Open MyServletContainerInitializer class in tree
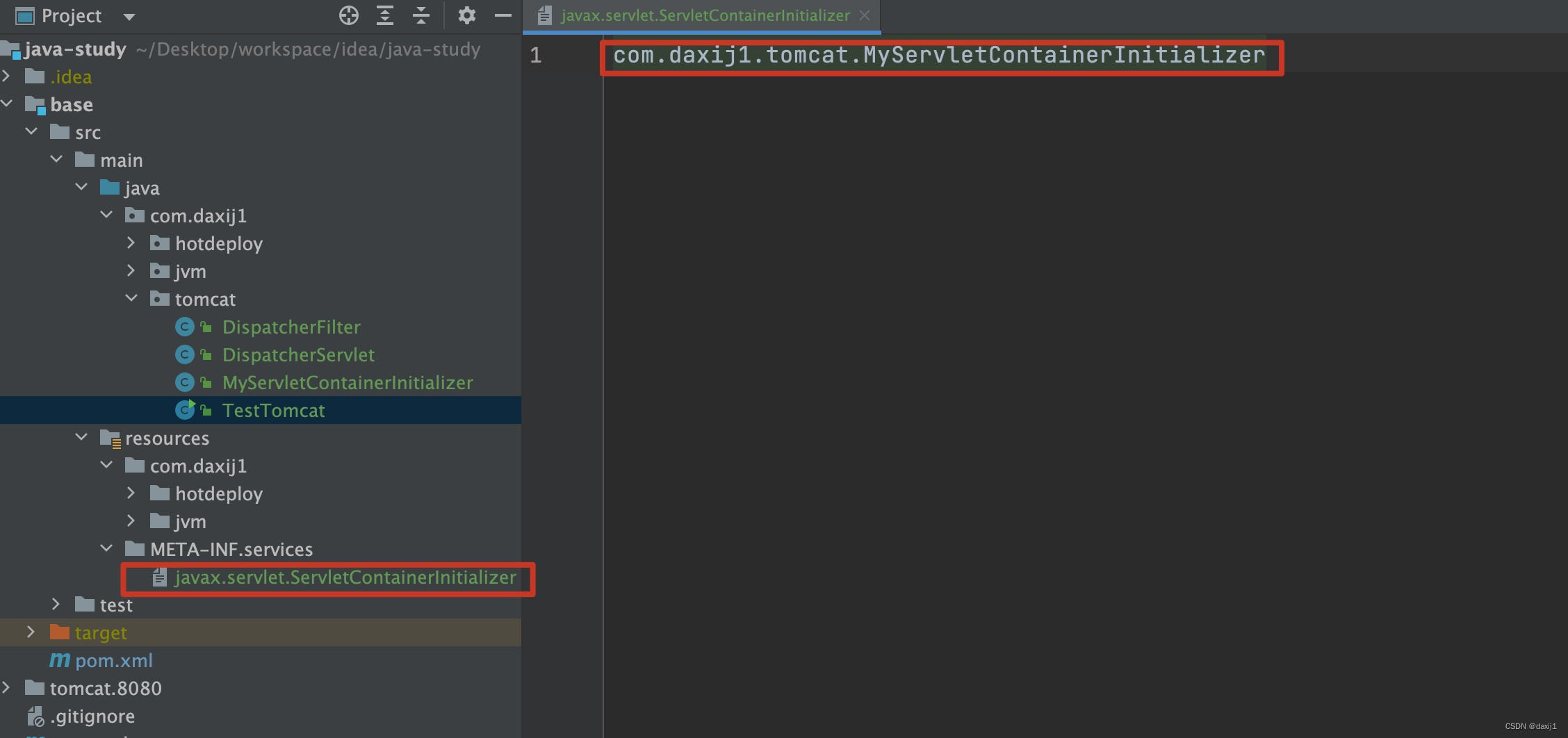This screenshot has height=738, width=1568. 348,382
